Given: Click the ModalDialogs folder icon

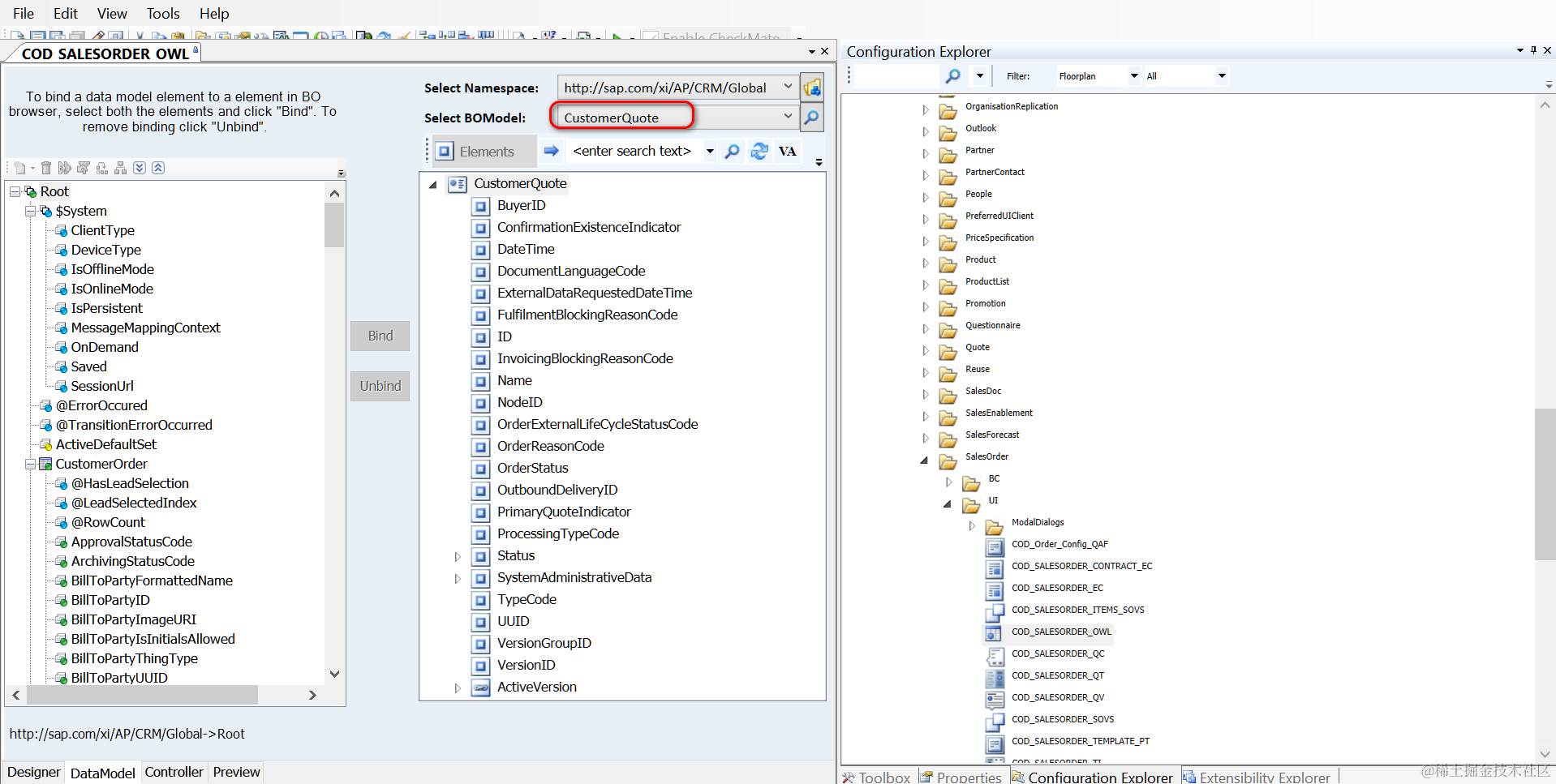Looking at the screenshot, I should tap(994, 527).
